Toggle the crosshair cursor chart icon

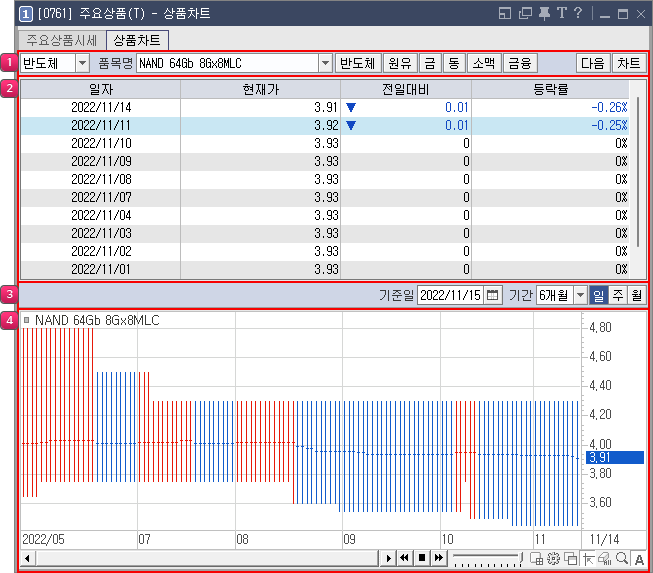588,558
